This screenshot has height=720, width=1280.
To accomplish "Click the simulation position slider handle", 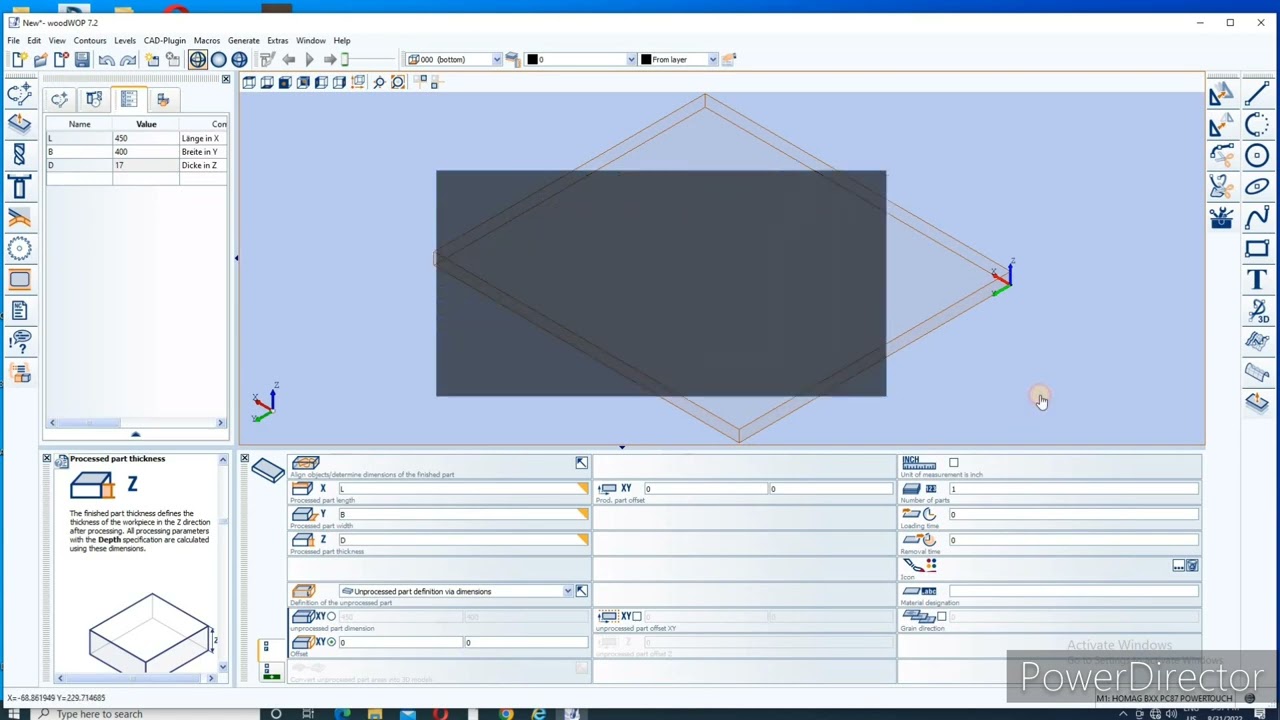I will [345, 60].
